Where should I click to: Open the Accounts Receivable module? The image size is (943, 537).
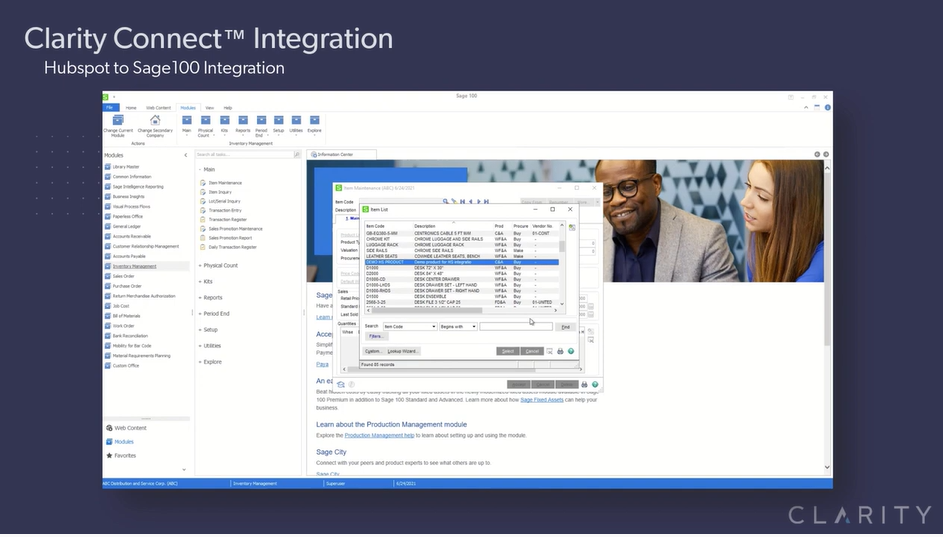coord(132,236)
